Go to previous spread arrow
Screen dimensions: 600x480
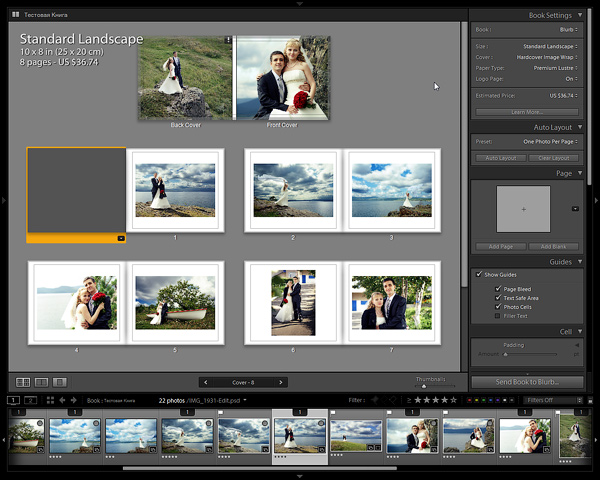point(205,382)
